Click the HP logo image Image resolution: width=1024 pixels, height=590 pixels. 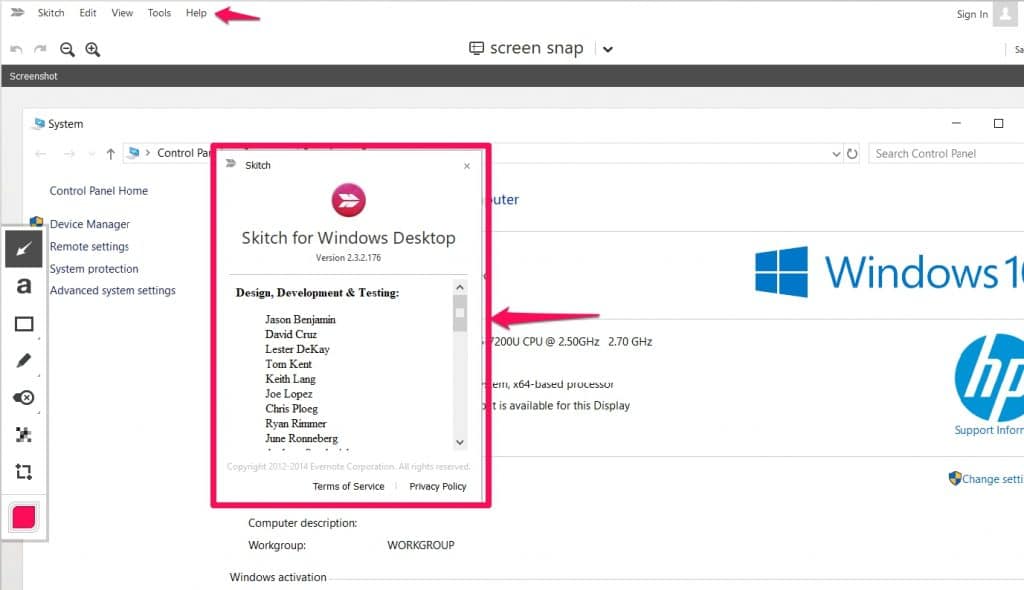click(989, 378)
